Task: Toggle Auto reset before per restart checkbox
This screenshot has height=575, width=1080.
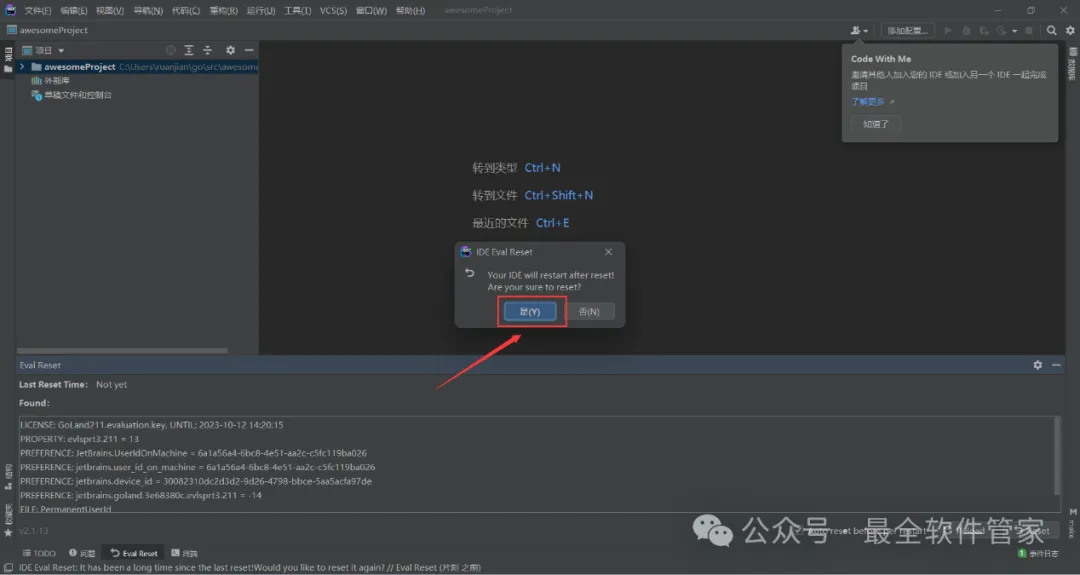Action: point(800,531)
